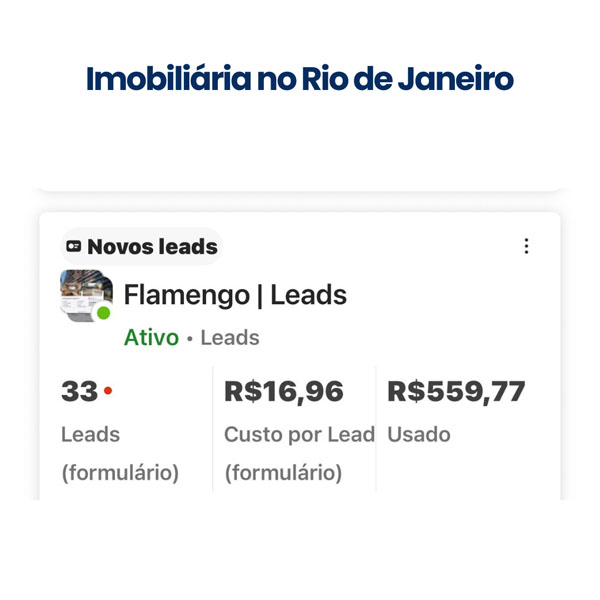Click the Novos leads label text
The width and height of the screenshot is (600, 600).
(x=152, y=246)
